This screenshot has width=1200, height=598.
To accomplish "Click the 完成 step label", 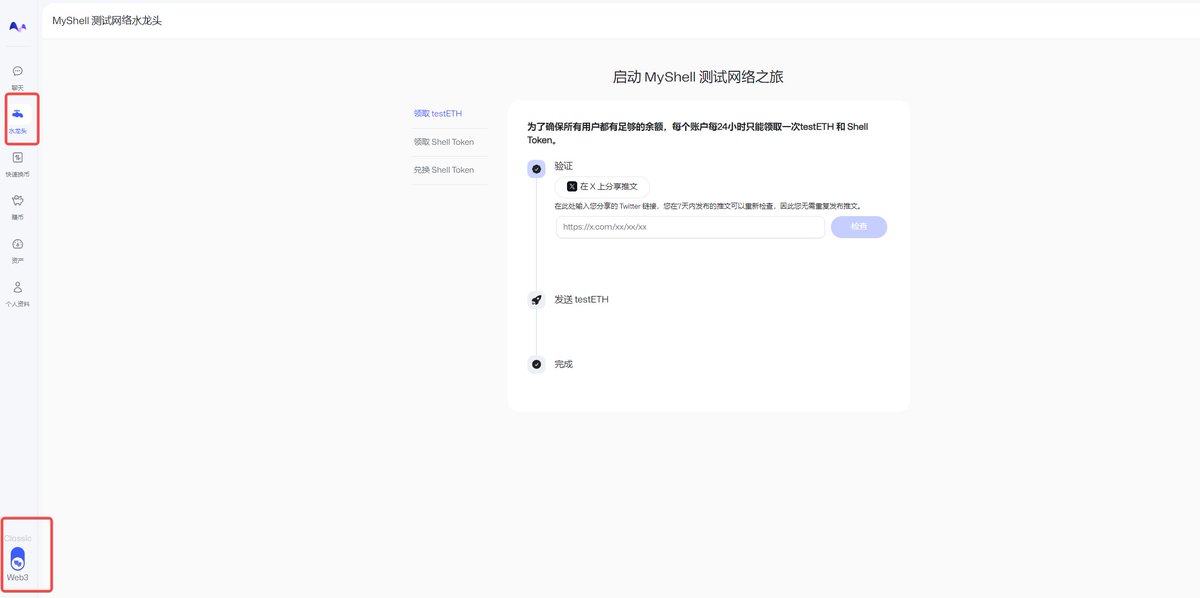I will click(x=564, y=364).
